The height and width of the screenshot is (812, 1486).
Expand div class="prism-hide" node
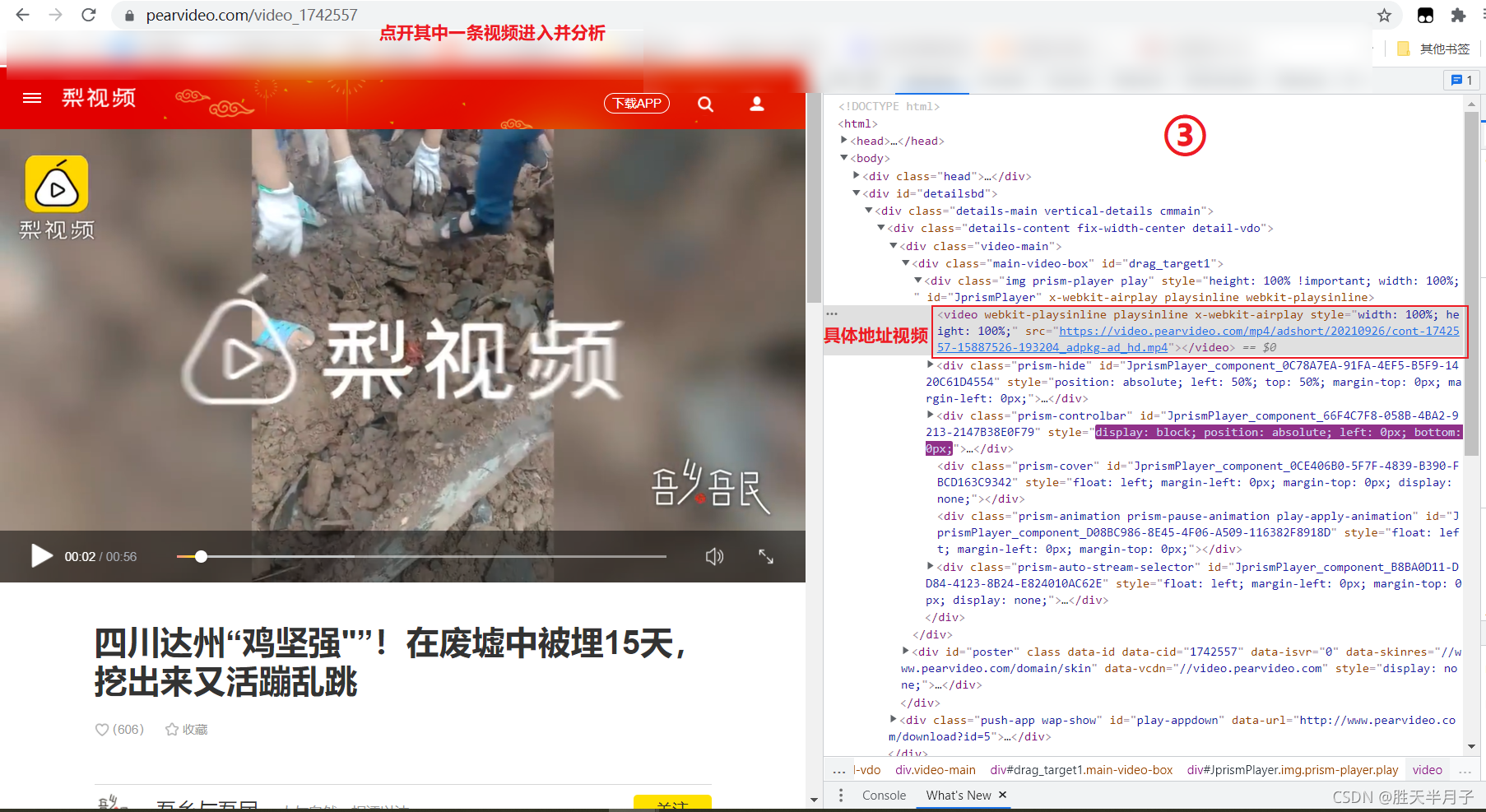[931, 364]
